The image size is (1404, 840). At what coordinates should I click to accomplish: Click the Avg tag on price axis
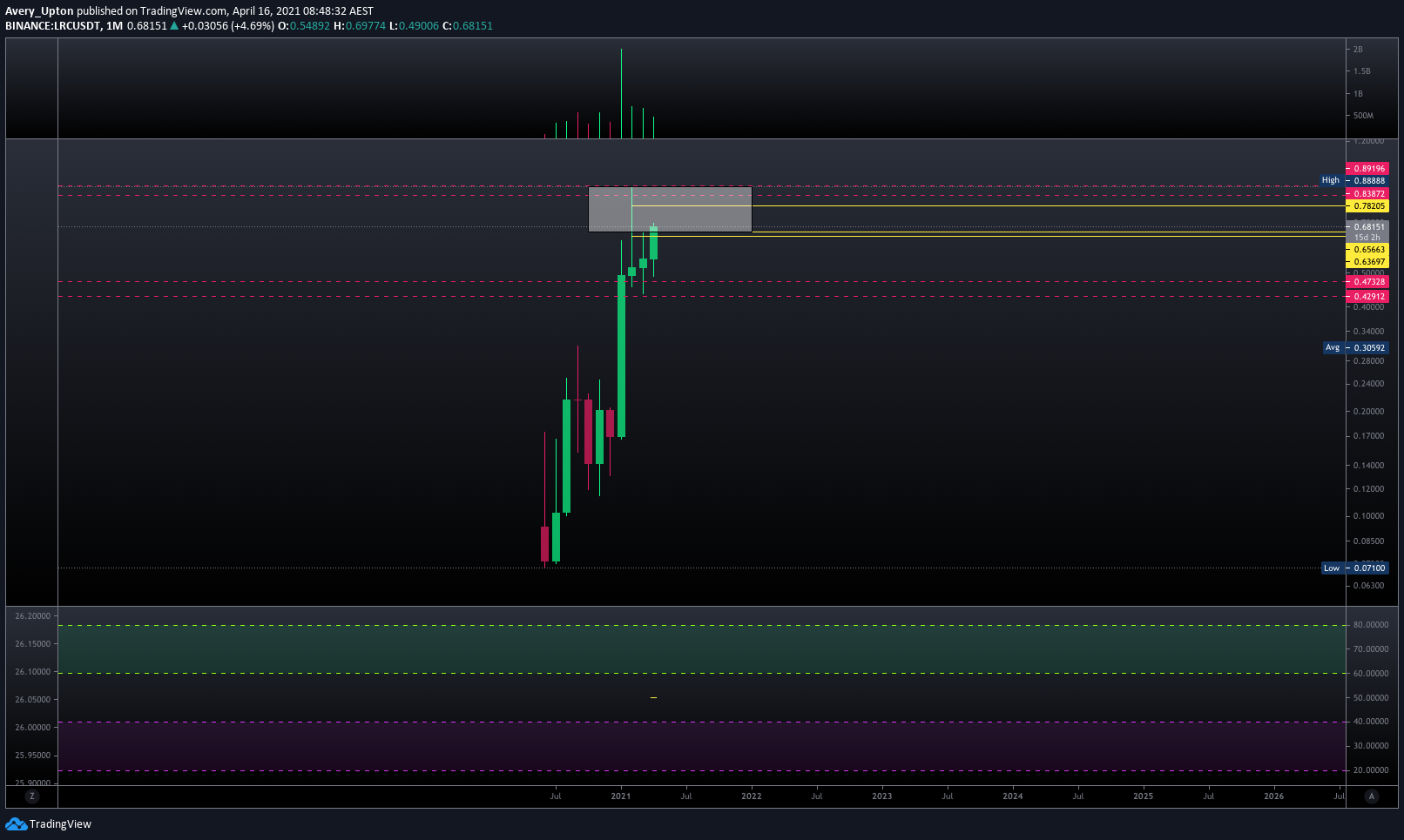[x=1333, y=348]
